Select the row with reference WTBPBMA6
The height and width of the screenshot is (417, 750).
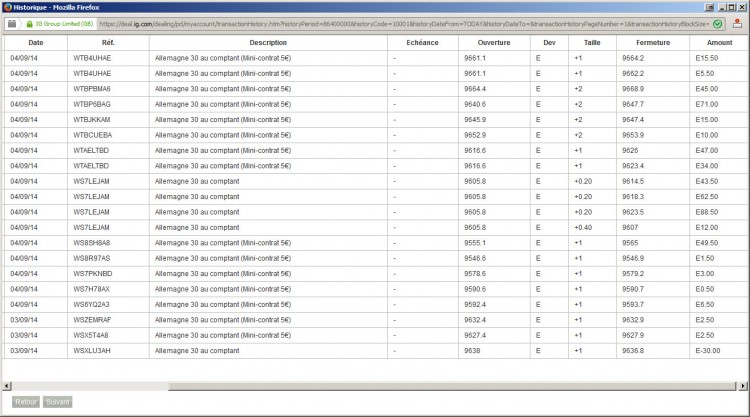[376, 89]
